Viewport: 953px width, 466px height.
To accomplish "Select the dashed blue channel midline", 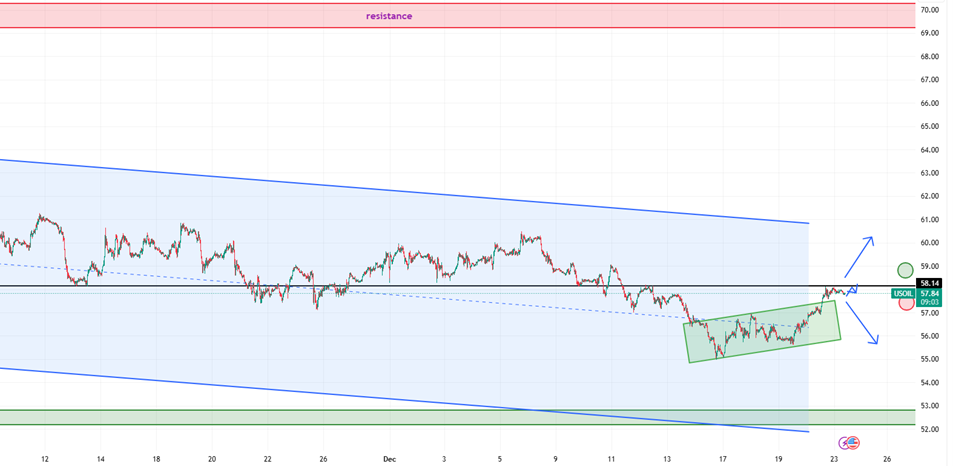I will point(400,295).
